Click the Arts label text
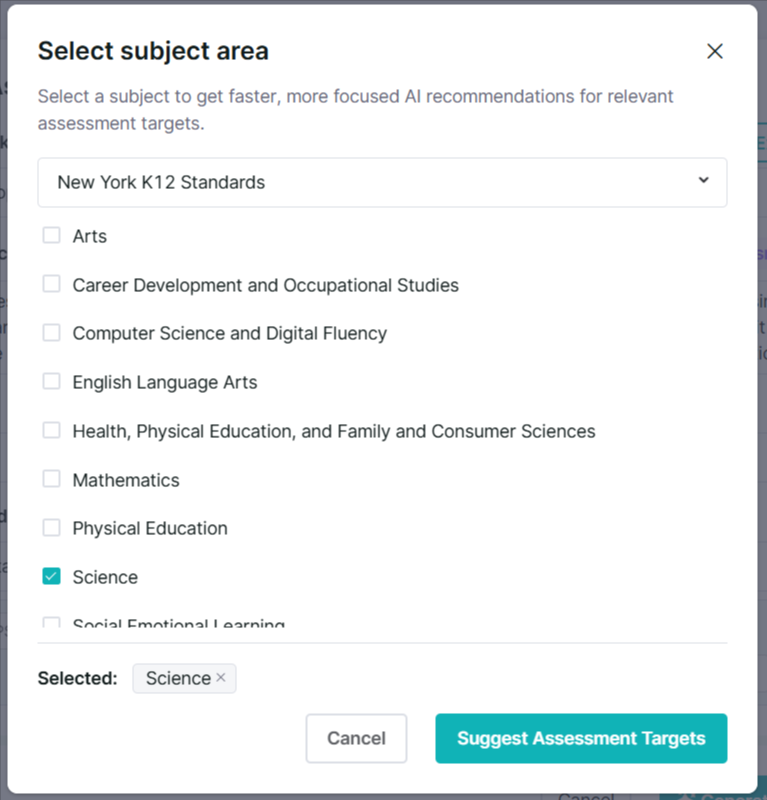Screen dimensions: 767x800 [x=90, y=236]
